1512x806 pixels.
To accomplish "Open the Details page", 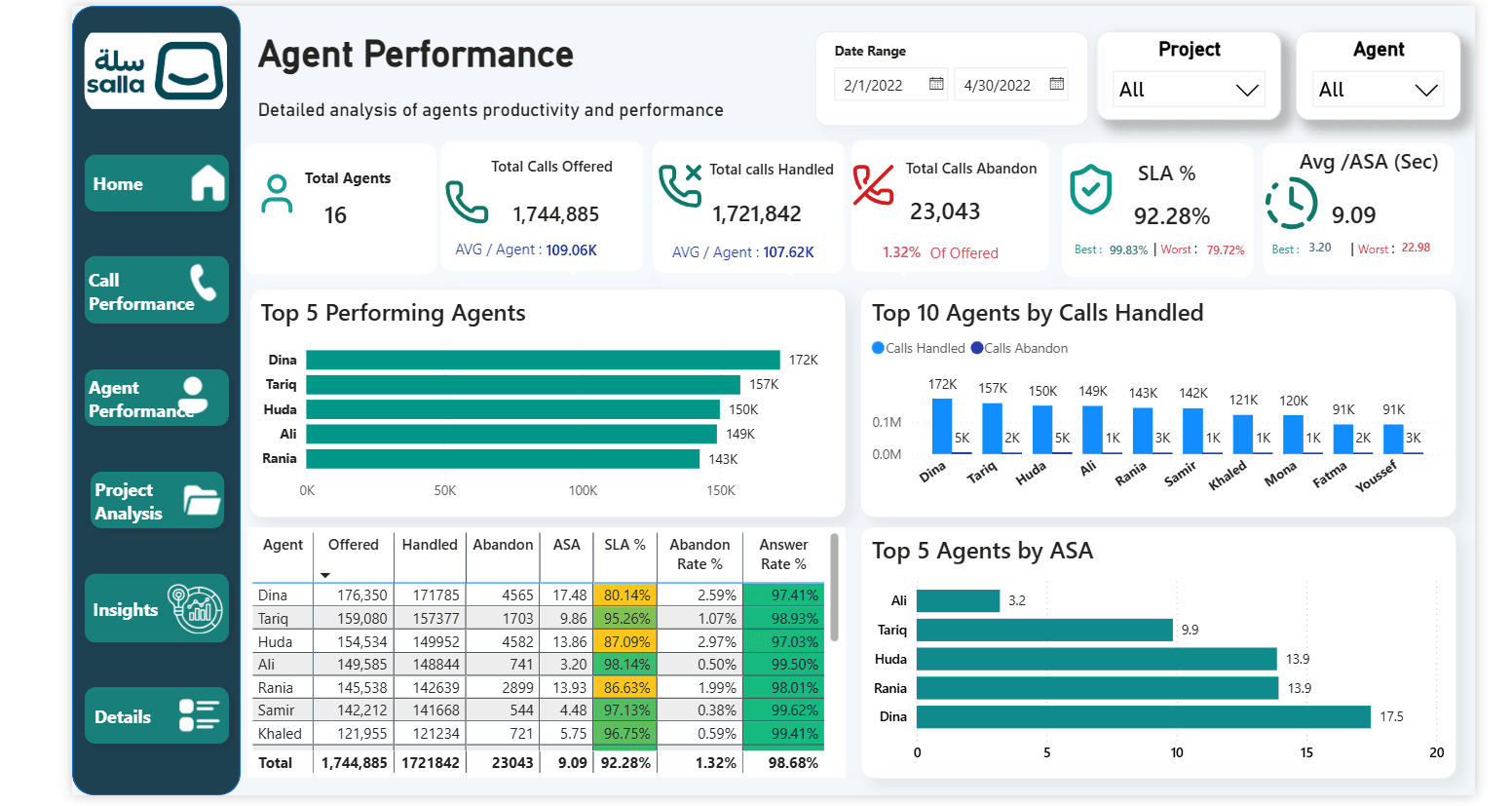I will click(157, 715).
